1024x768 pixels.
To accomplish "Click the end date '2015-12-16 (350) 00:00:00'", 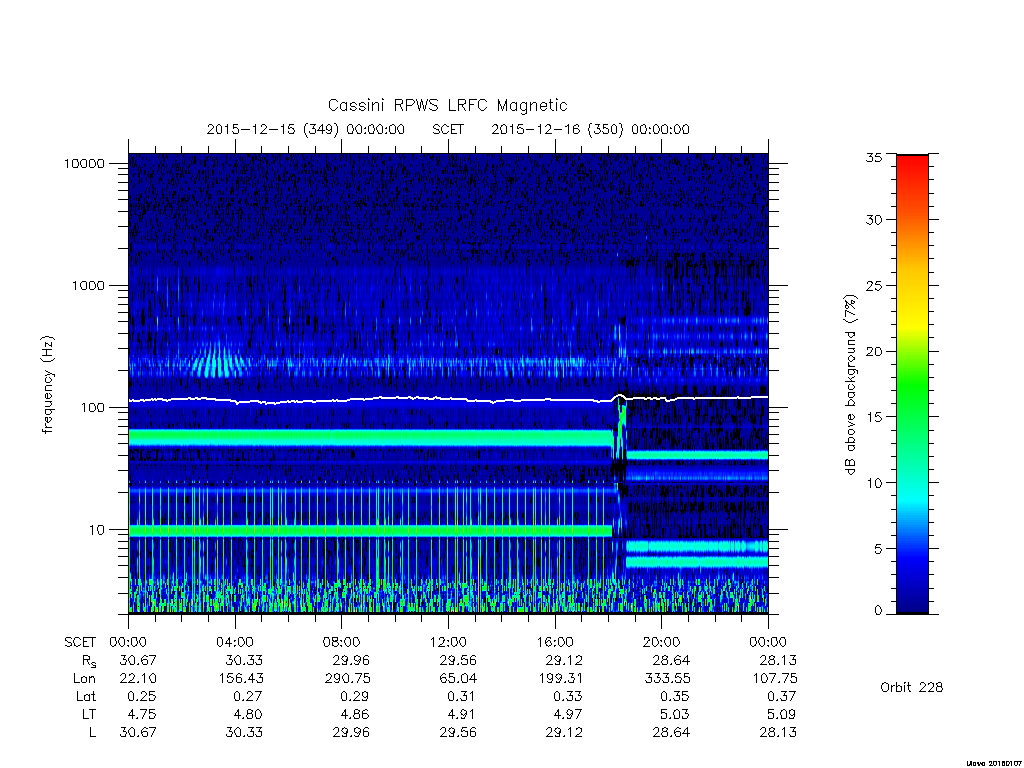I will [x=590, y=129].
